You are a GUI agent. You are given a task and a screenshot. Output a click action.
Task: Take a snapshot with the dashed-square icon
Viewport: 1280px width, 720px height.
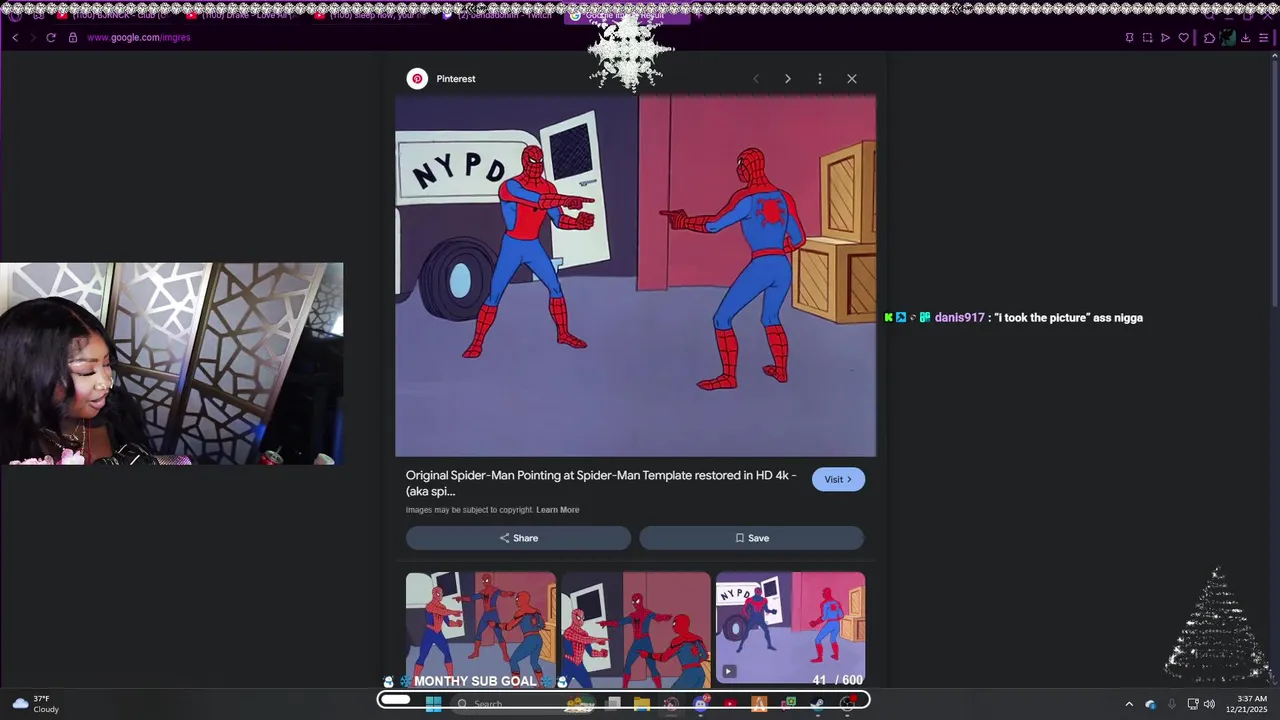1148,38
